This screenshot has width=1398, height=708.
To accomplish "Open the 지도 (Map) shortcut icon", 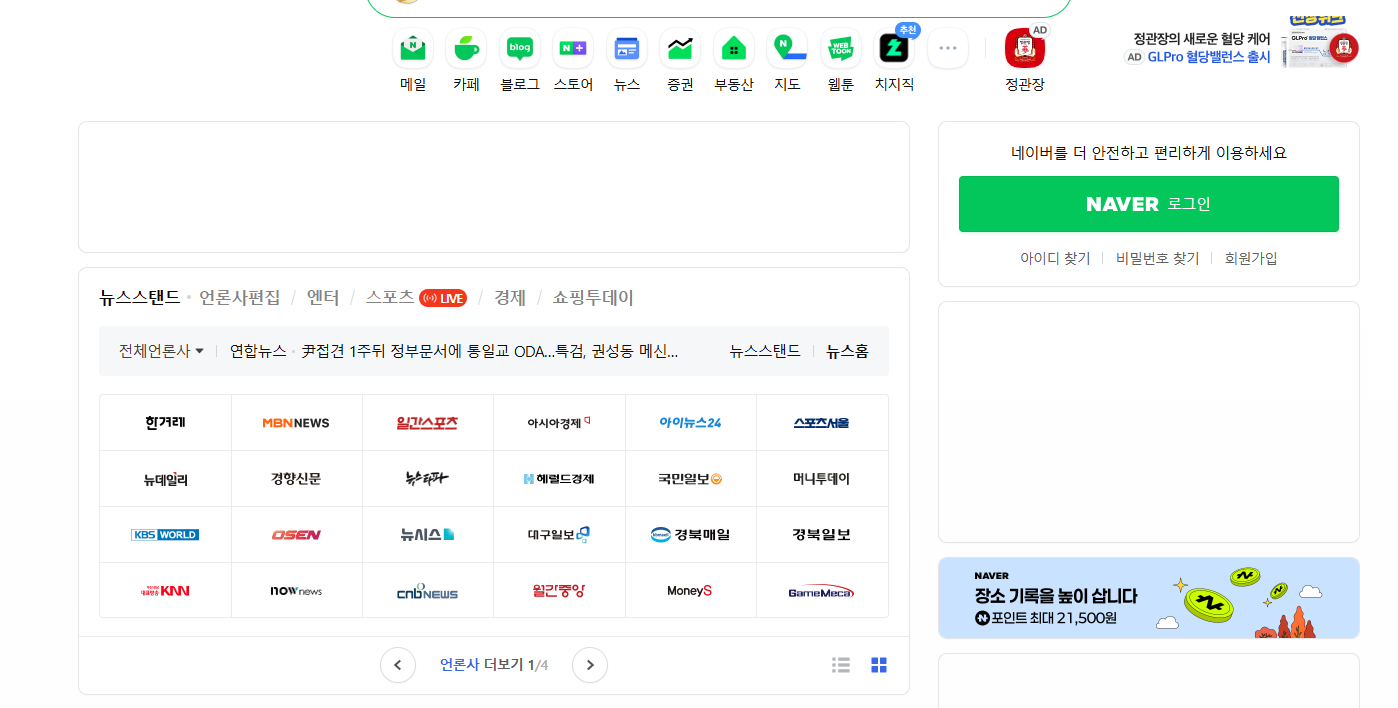I will point(787,48).
